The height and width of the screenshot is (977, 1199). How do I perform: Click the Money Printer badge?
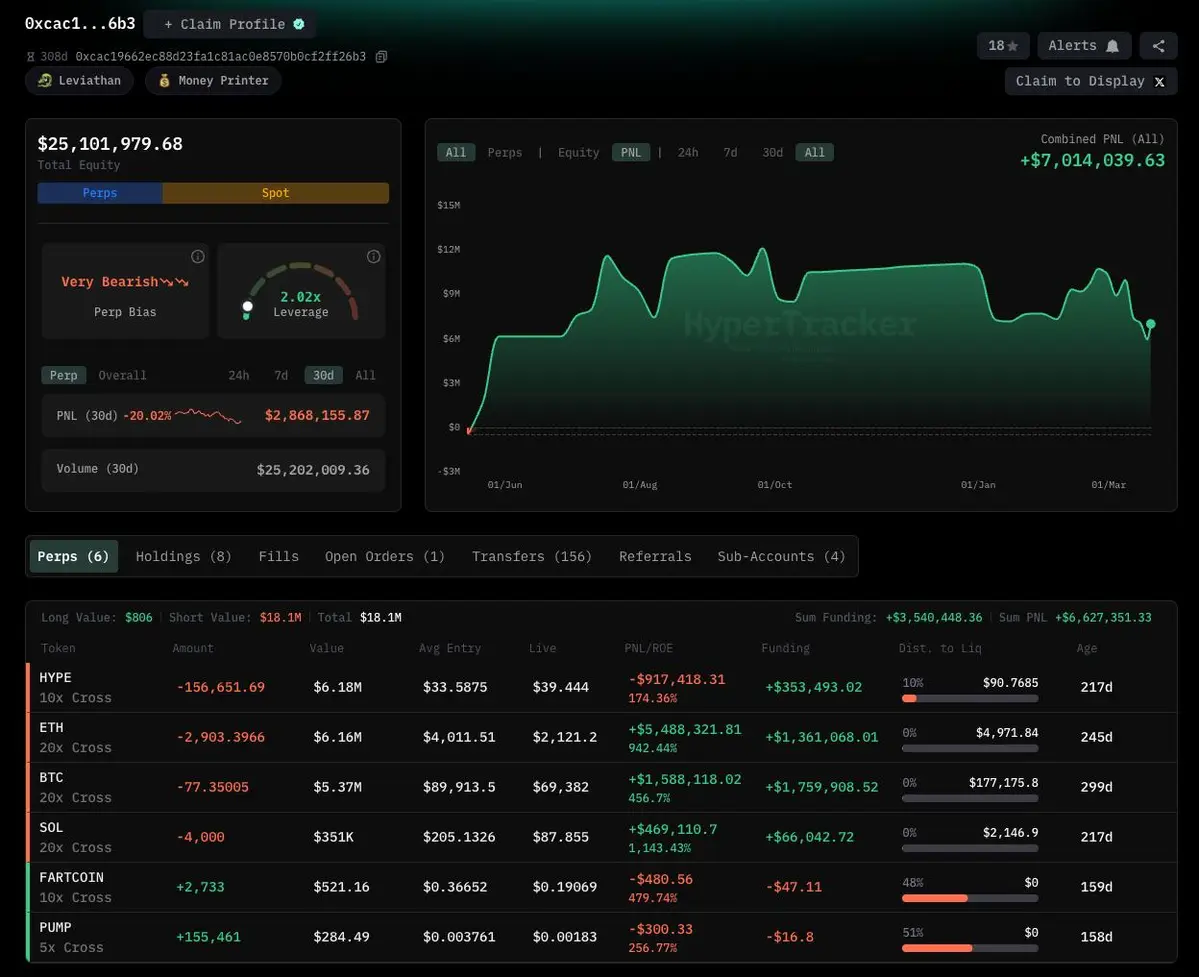(x=213, y=81)
